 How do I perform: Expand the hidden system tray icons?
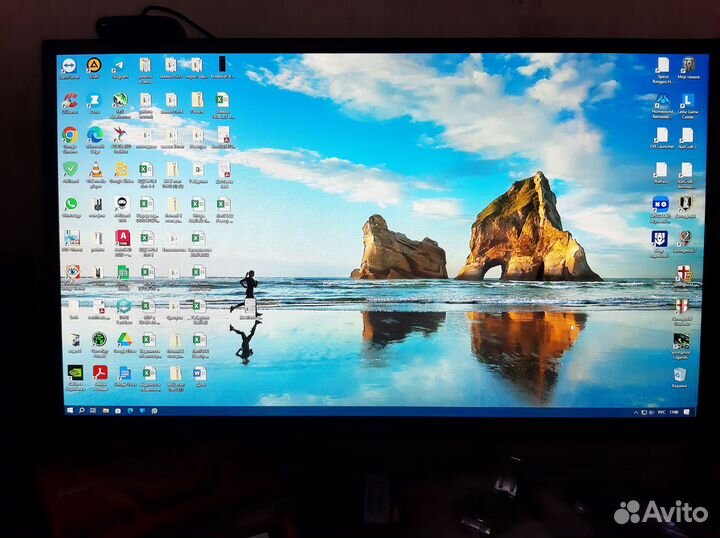pyautogui.click(x=636, y=411)
